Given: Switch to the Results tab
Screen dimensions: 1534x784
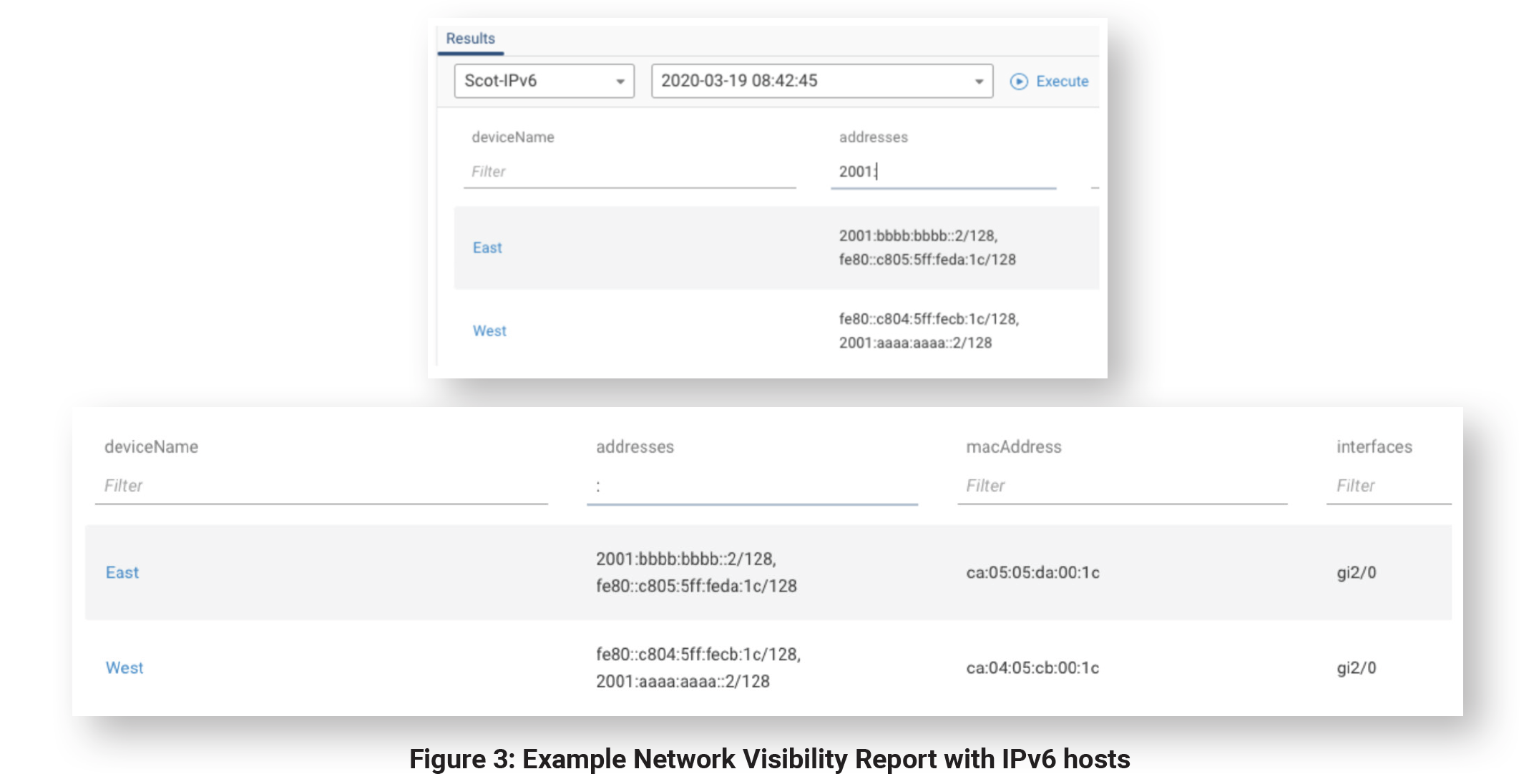Looking at the screenshot, I should 470,39.
